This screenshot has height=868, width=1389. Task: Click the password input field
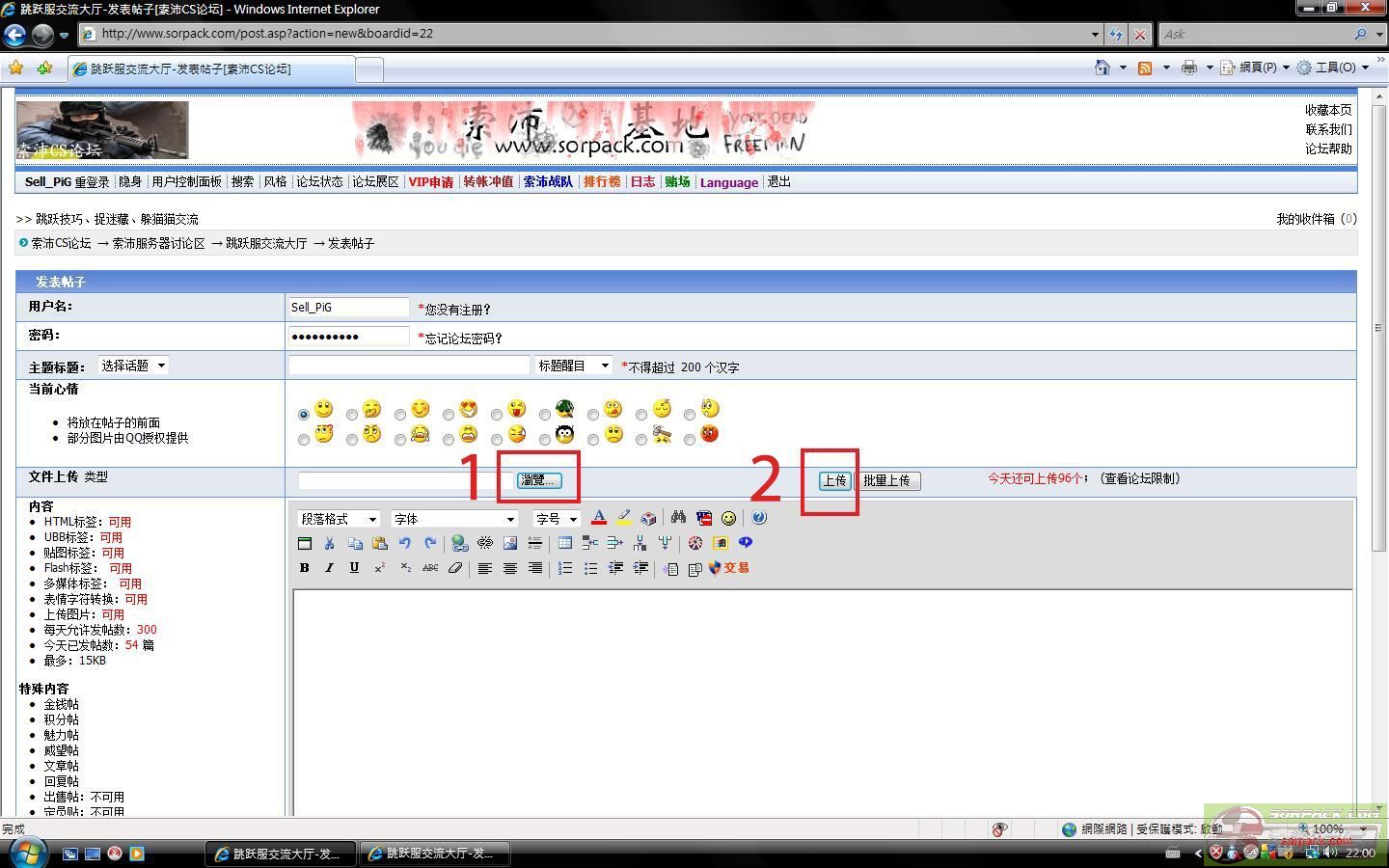coord(348,336)
